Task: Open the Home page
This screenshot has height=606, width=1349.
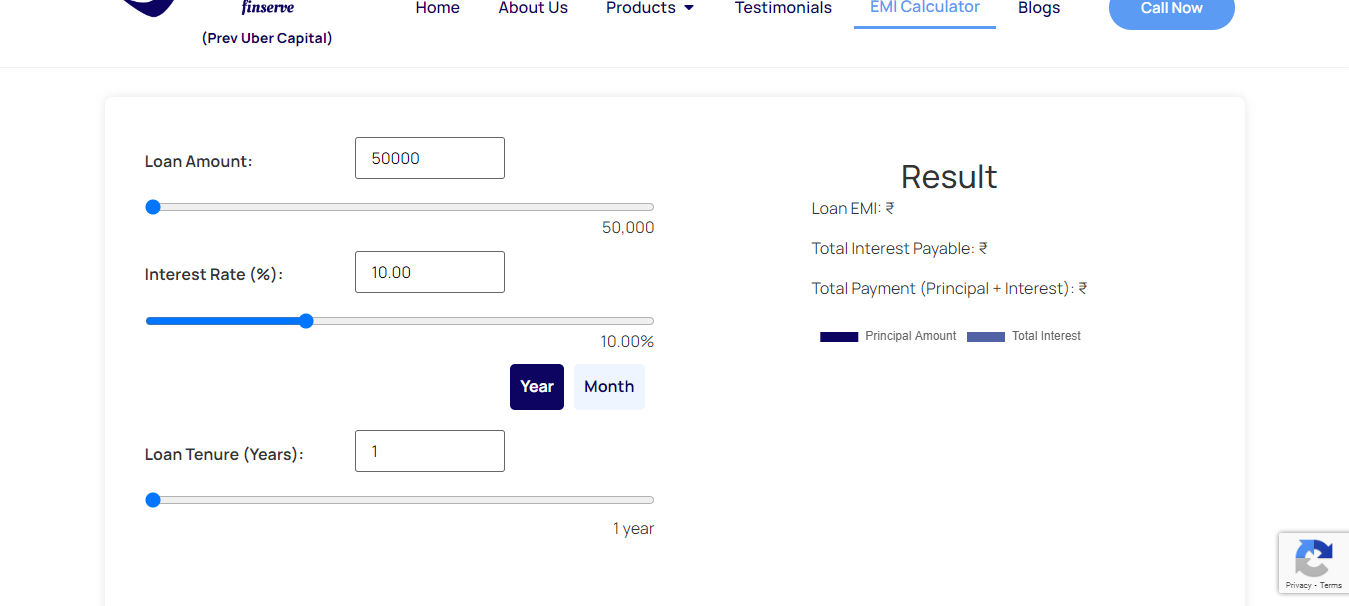Action: tap(437, 8)
